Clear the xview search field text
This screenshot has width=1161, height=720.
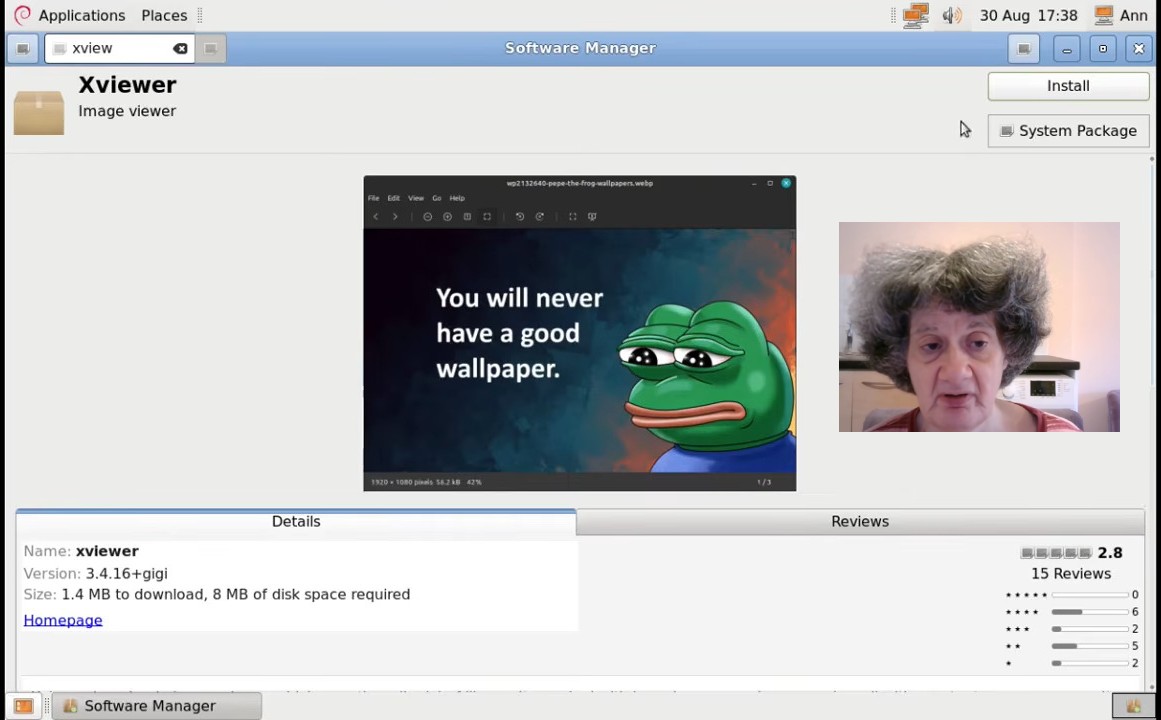click(180, 48)
